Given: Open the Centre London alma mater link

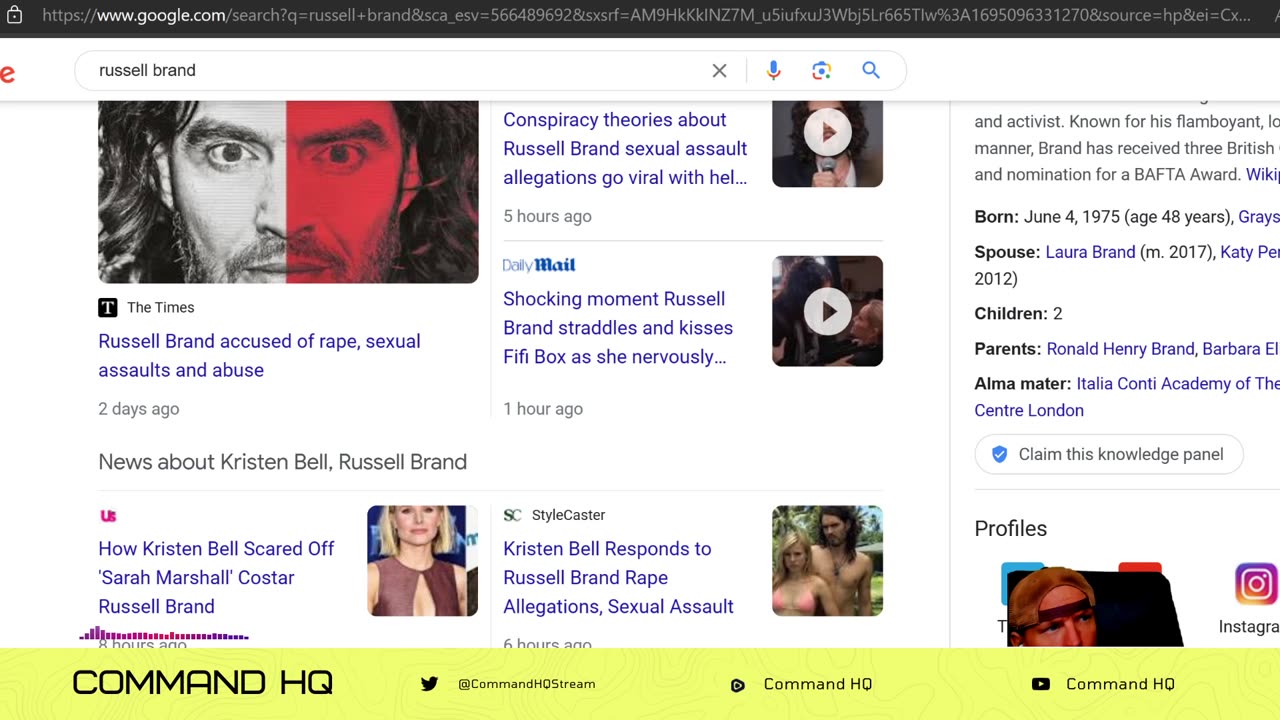Looking at the screenshot, I should pyautogui.click(x=1029, y=410).
